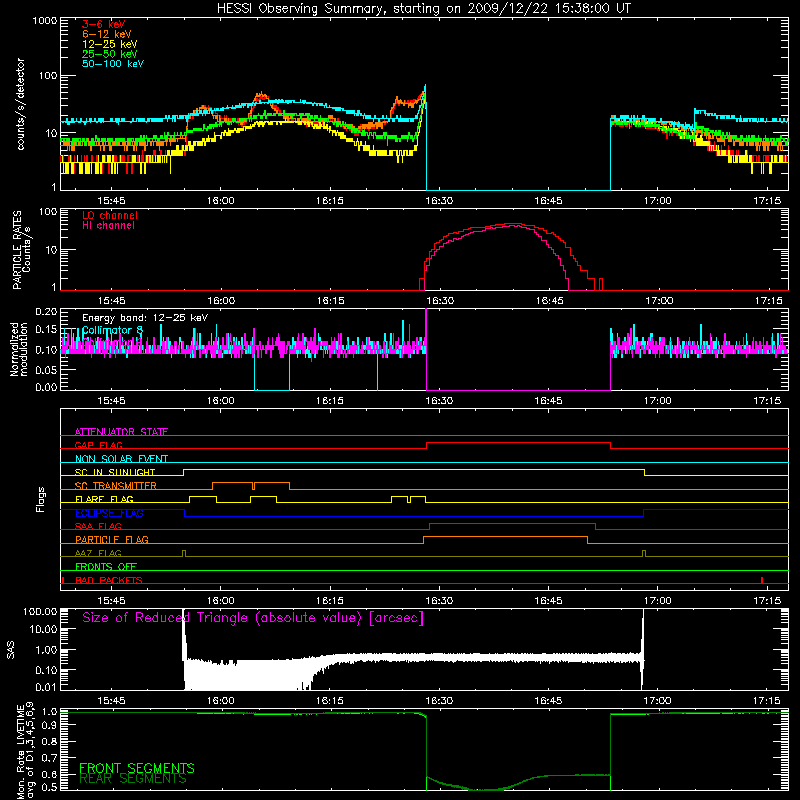
Task: Click the 0.7 tick on livetime axis
Action: [x=50, y=758]
